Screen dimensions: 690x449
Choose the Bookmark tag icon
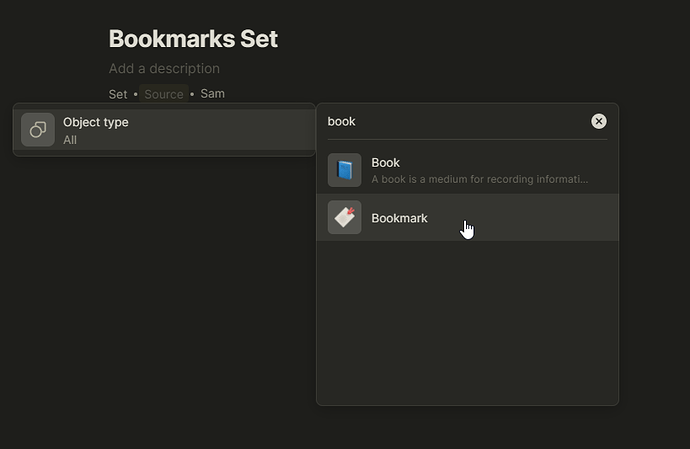(345, 217)
